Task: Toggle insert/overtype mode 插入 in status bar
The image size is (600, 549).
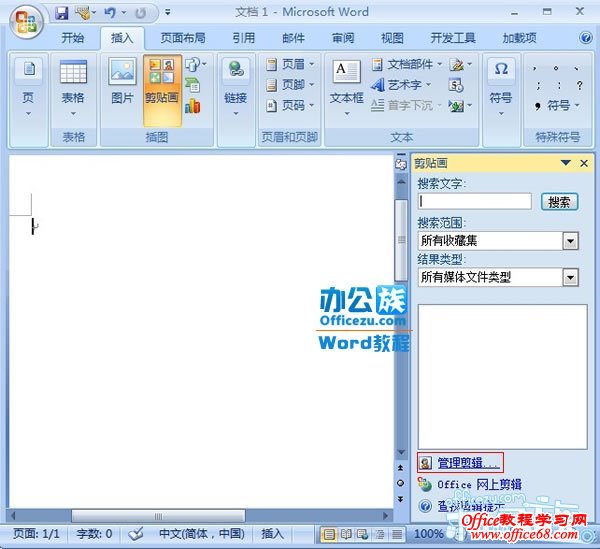Action: 272,534
